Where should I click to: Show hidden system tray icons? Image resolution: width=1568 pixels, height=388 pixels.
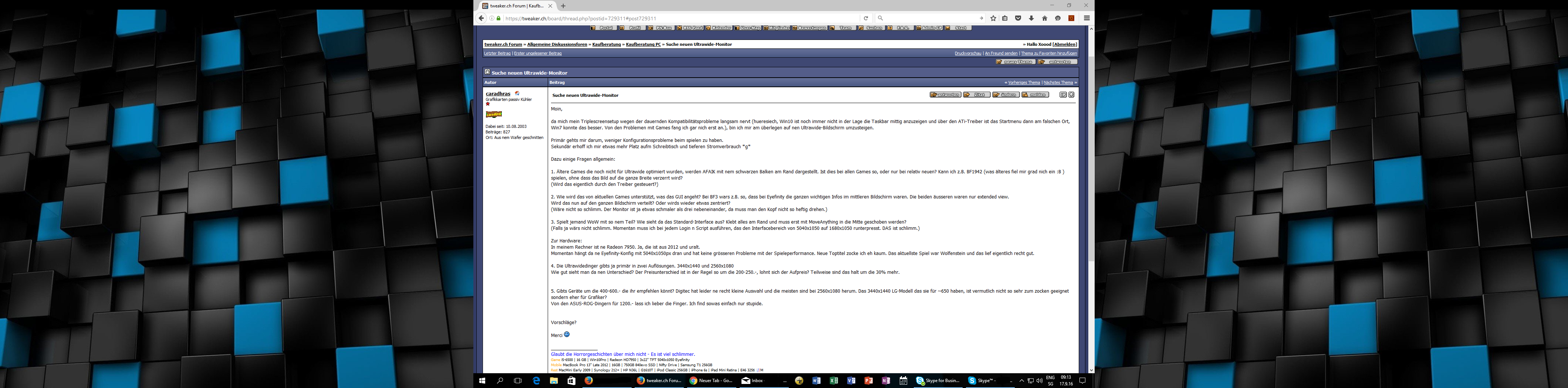point(1021,381)
